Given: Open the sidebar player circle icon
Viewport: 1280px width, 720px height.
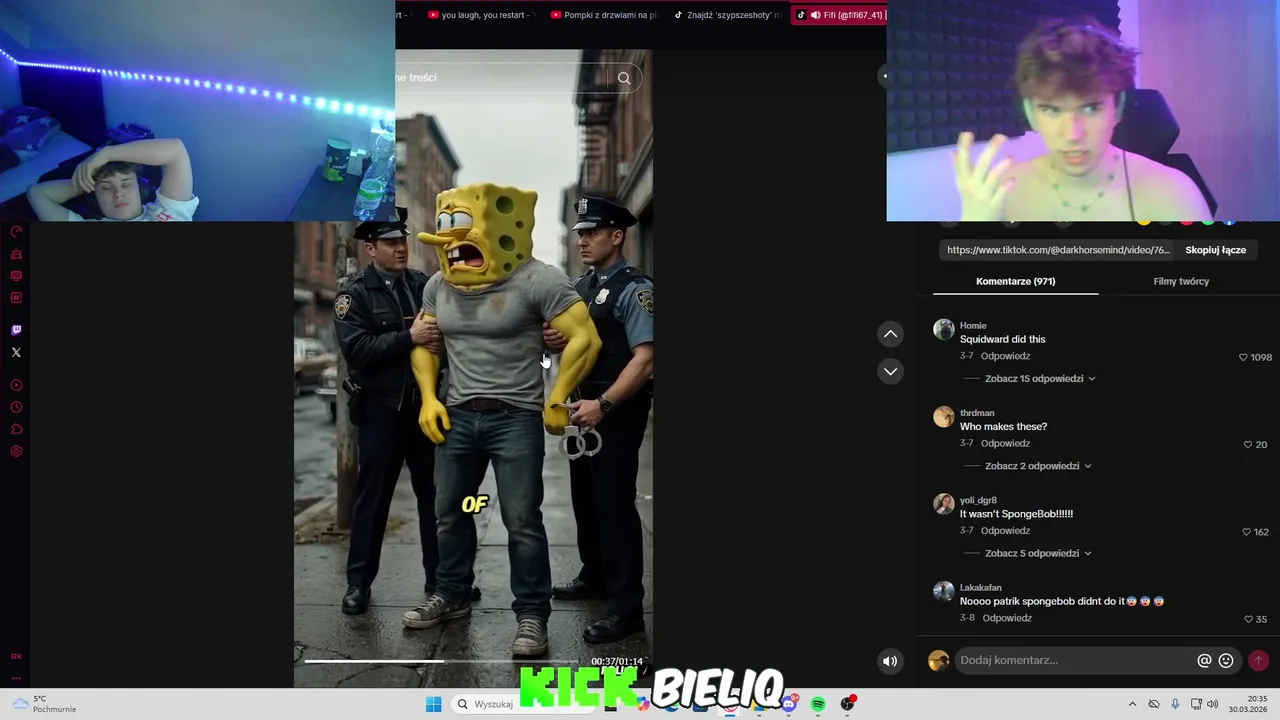Looking at the screenshot, I should [16, 385].
